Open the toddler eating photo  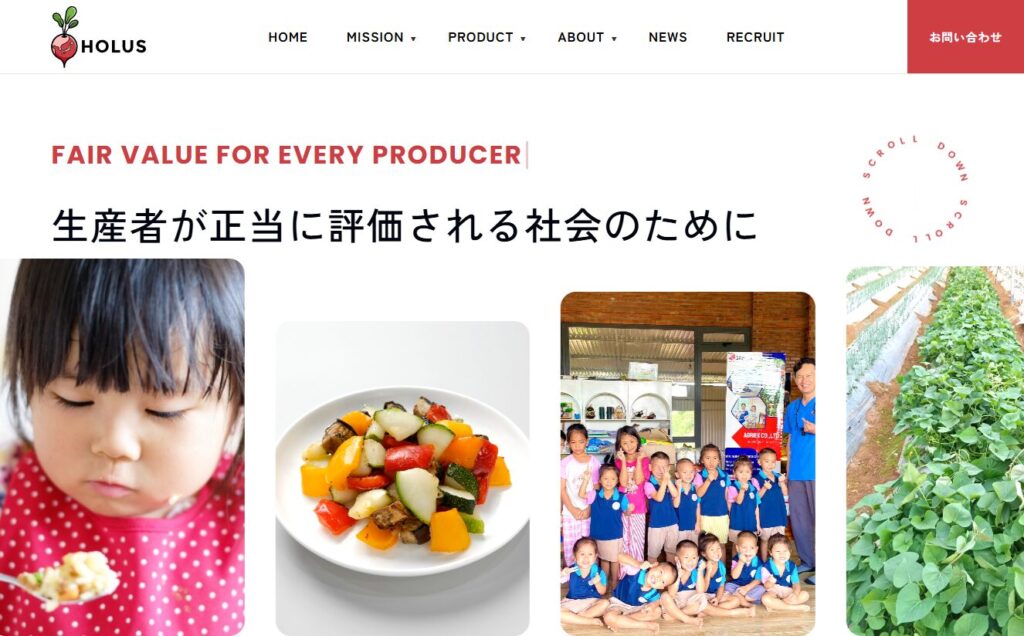122,447
